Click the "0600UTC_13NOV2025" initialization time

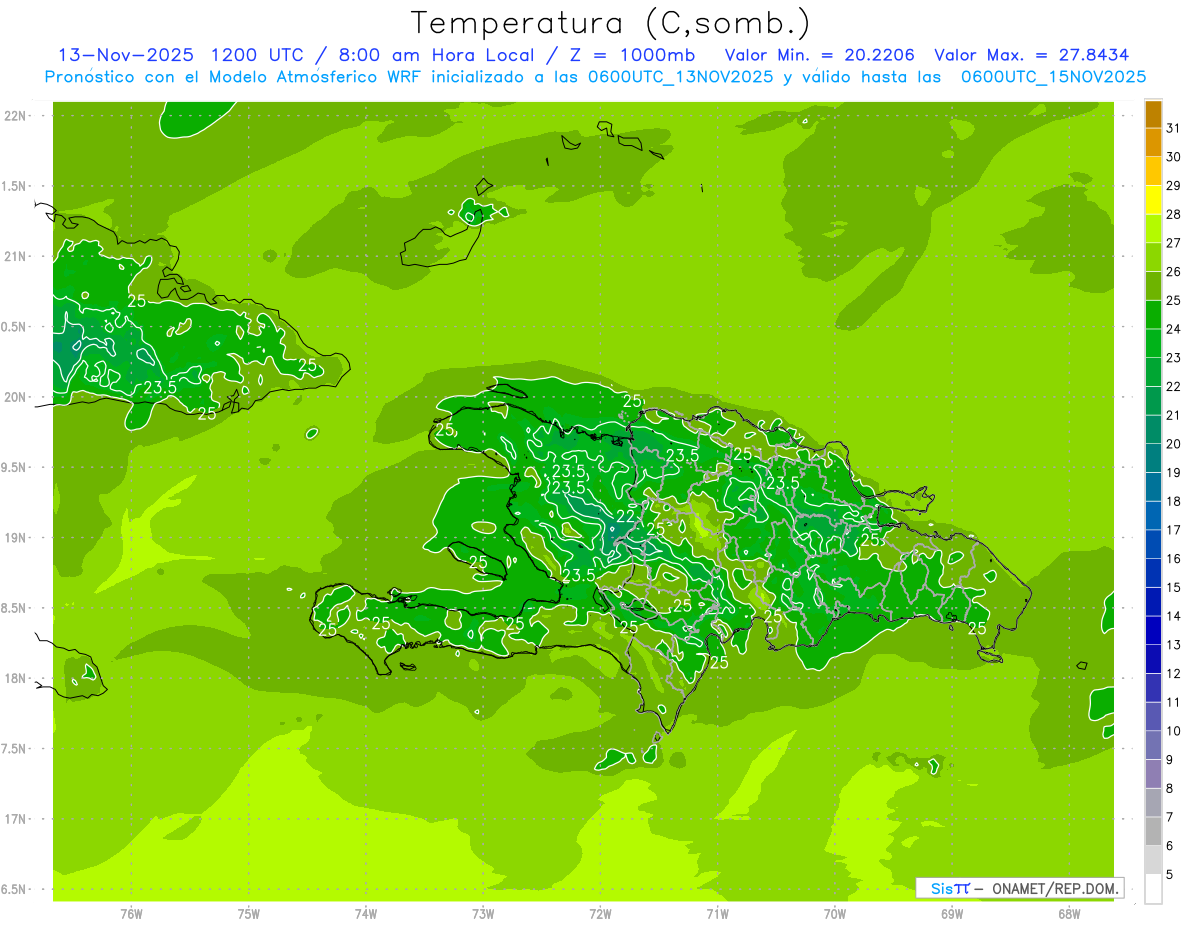pos(679,77)
